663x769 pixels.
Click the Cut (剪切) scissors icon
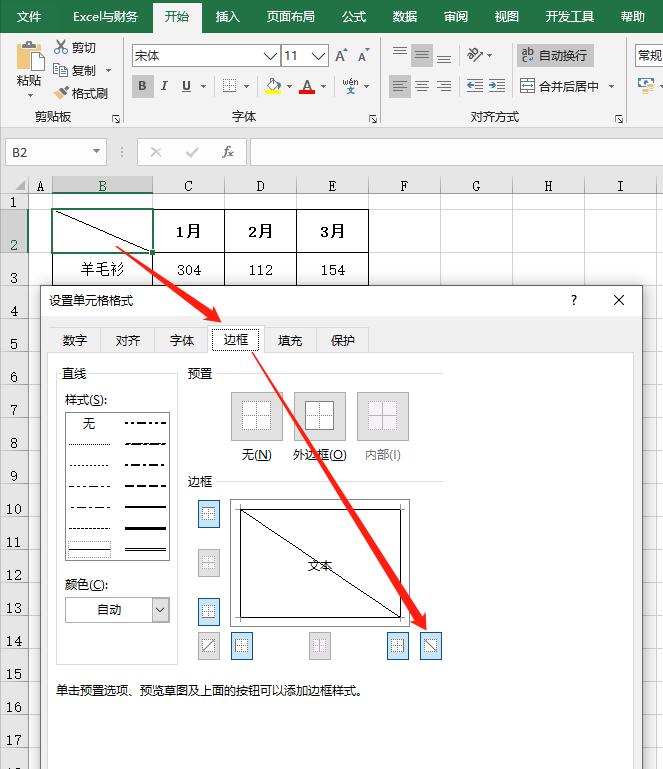[61, 47]
